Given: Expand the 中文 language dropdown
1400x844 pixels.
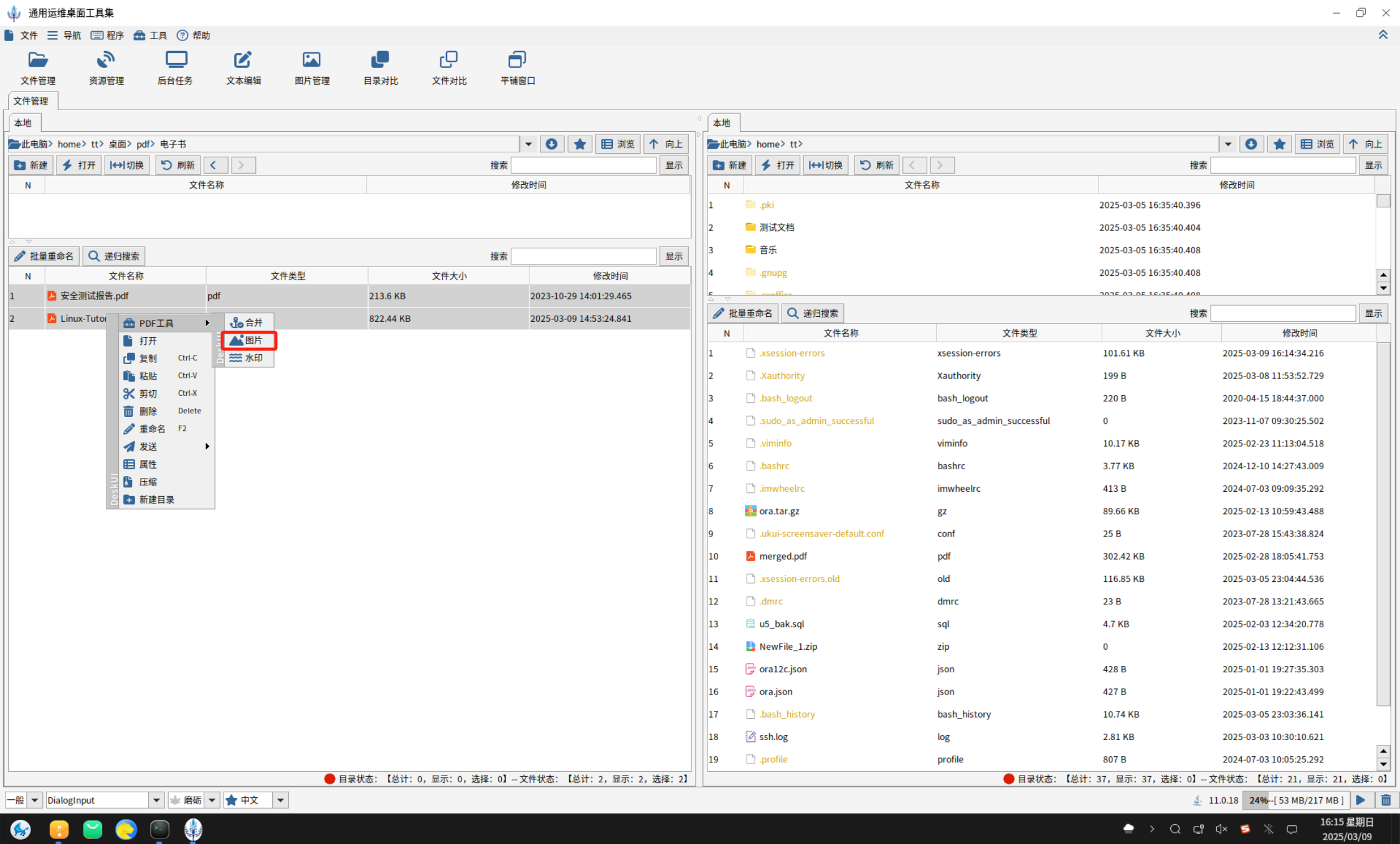Looking at the screenshot, I should point(281,800).
